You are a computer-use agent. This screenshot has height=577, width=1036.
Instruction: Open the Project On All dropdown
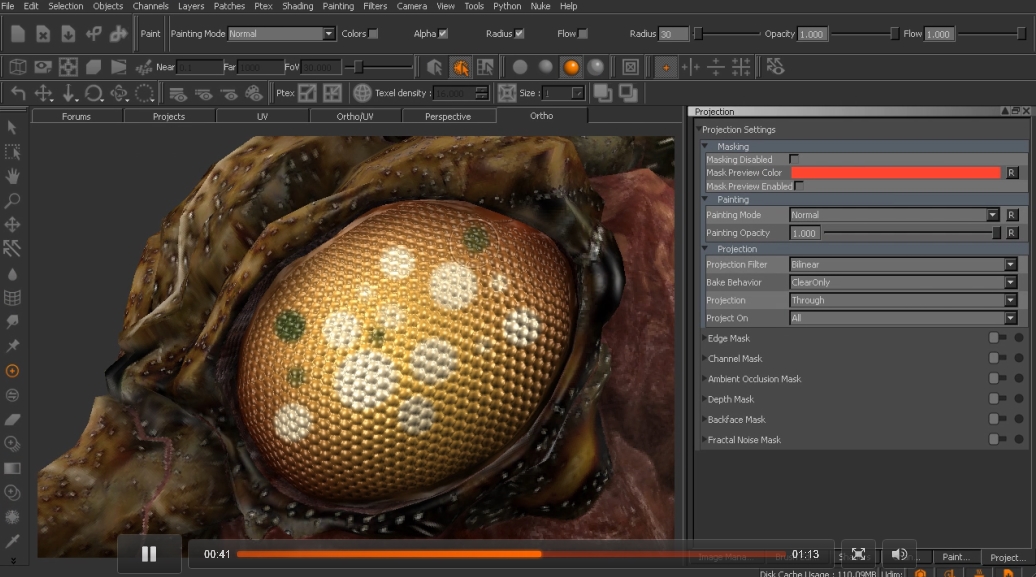[x=903, y=318]
